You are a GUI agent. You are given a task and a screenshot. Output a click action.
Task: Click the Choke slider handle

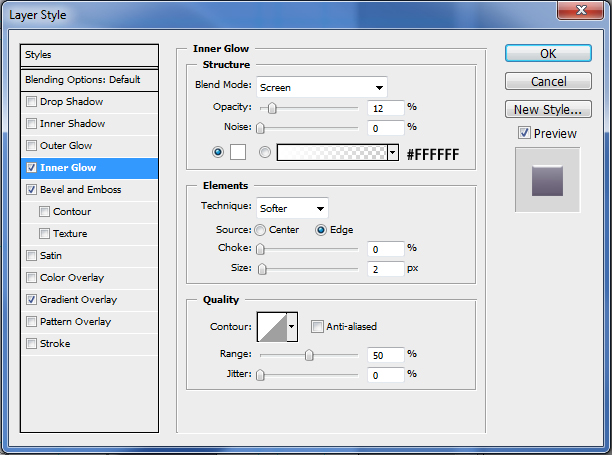click(260, 249)
